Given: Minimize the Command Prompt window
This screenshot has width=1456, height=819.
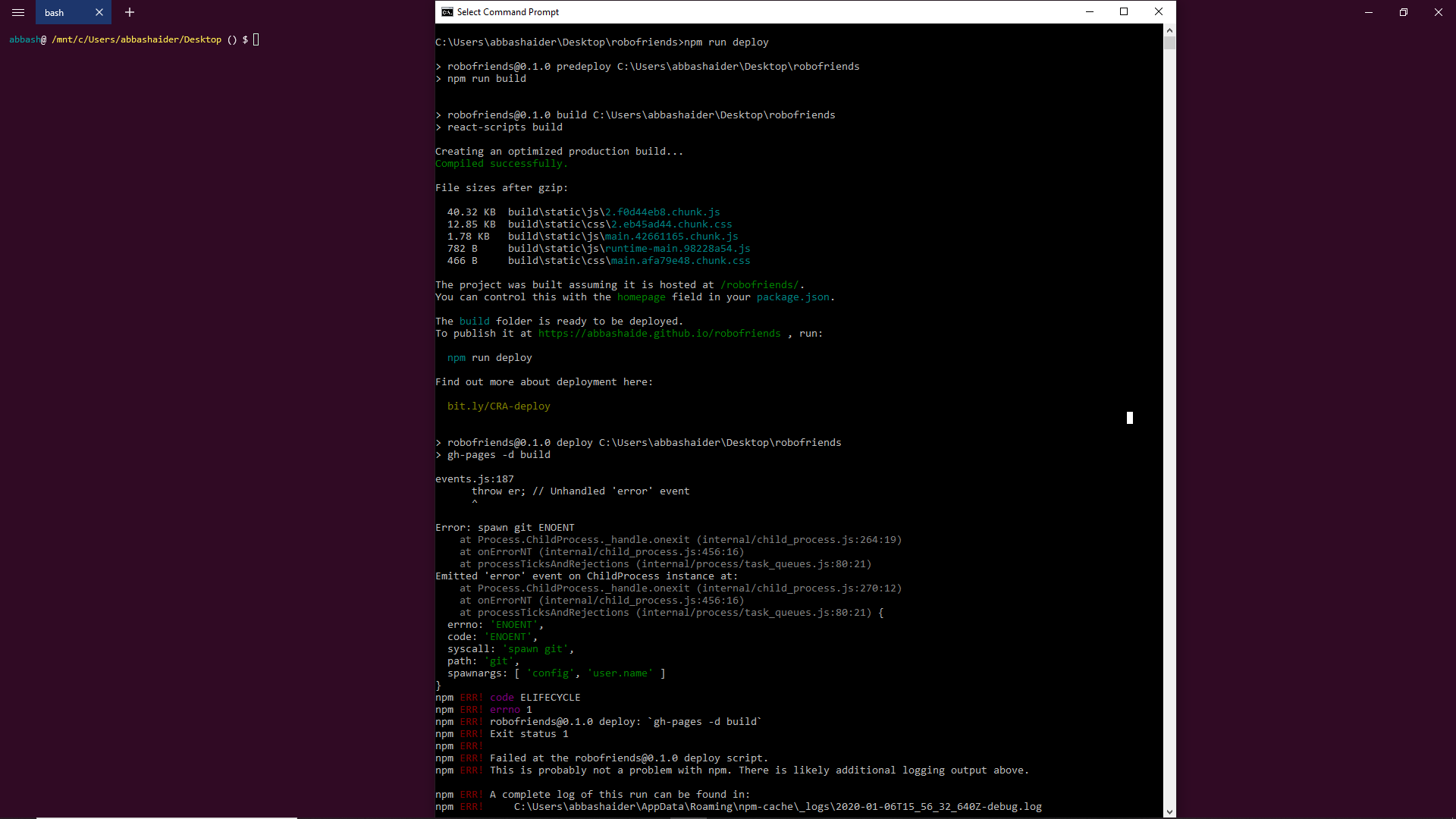Looking at the screenshot, I should [1090, 11].
